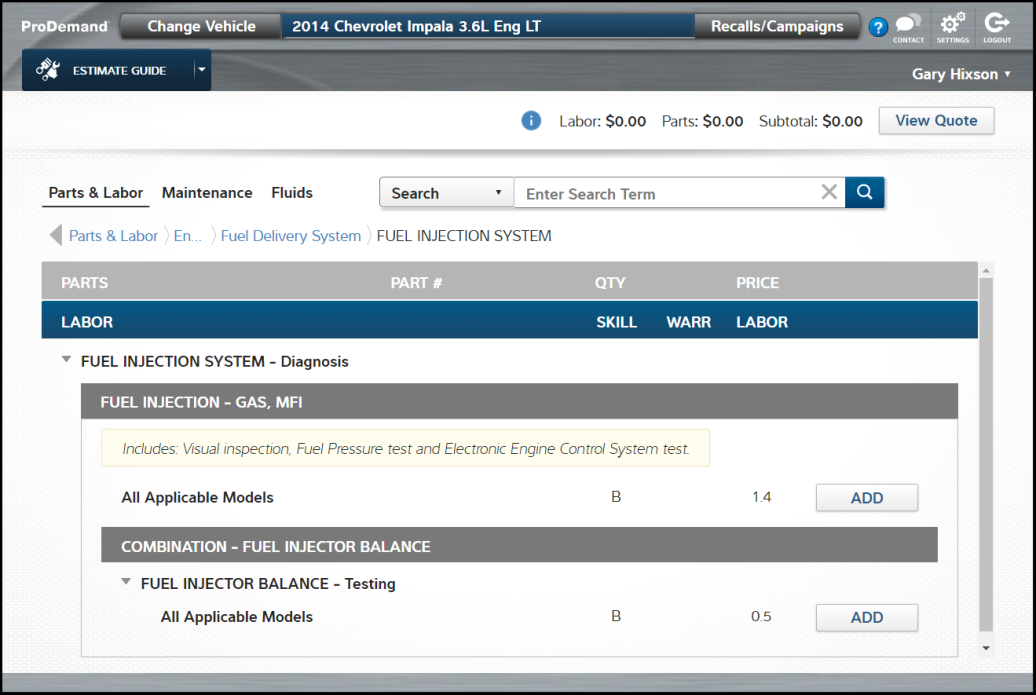This screenshot has height=695, width=1036.
Task: Switch to the Maintenance tab
Action: (x=207, y=193)
